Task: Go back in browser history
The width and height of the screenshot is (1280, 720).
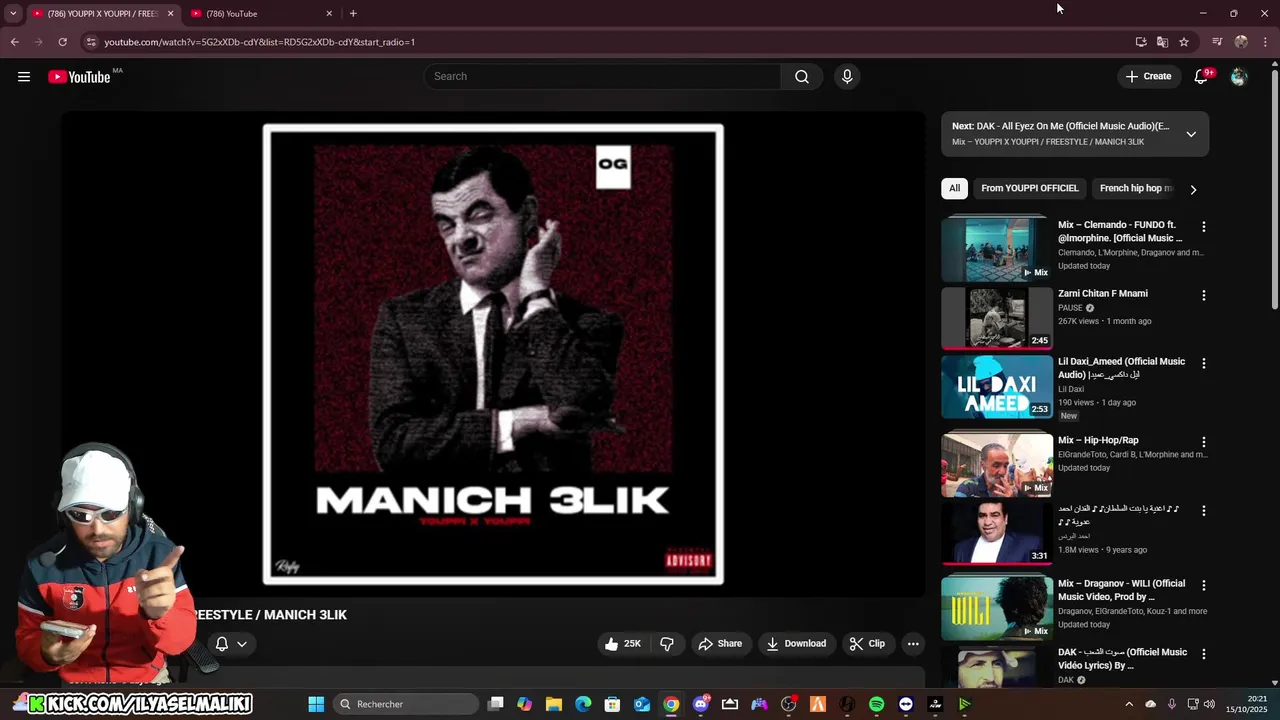Action: pyautogui.click(x=14, y=42)
